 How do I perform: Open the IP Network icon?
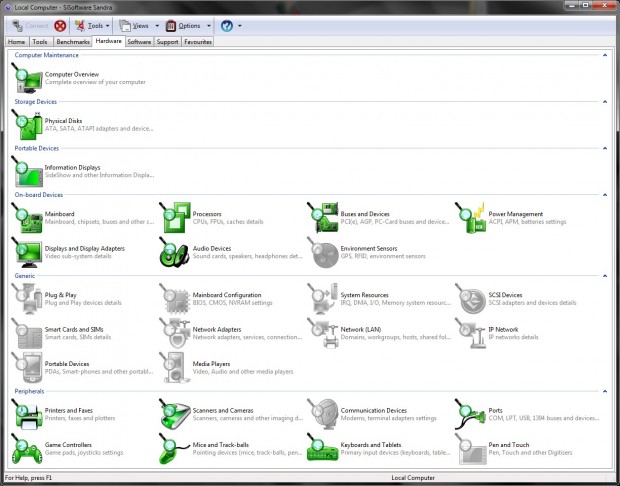(x=471, y=333)
